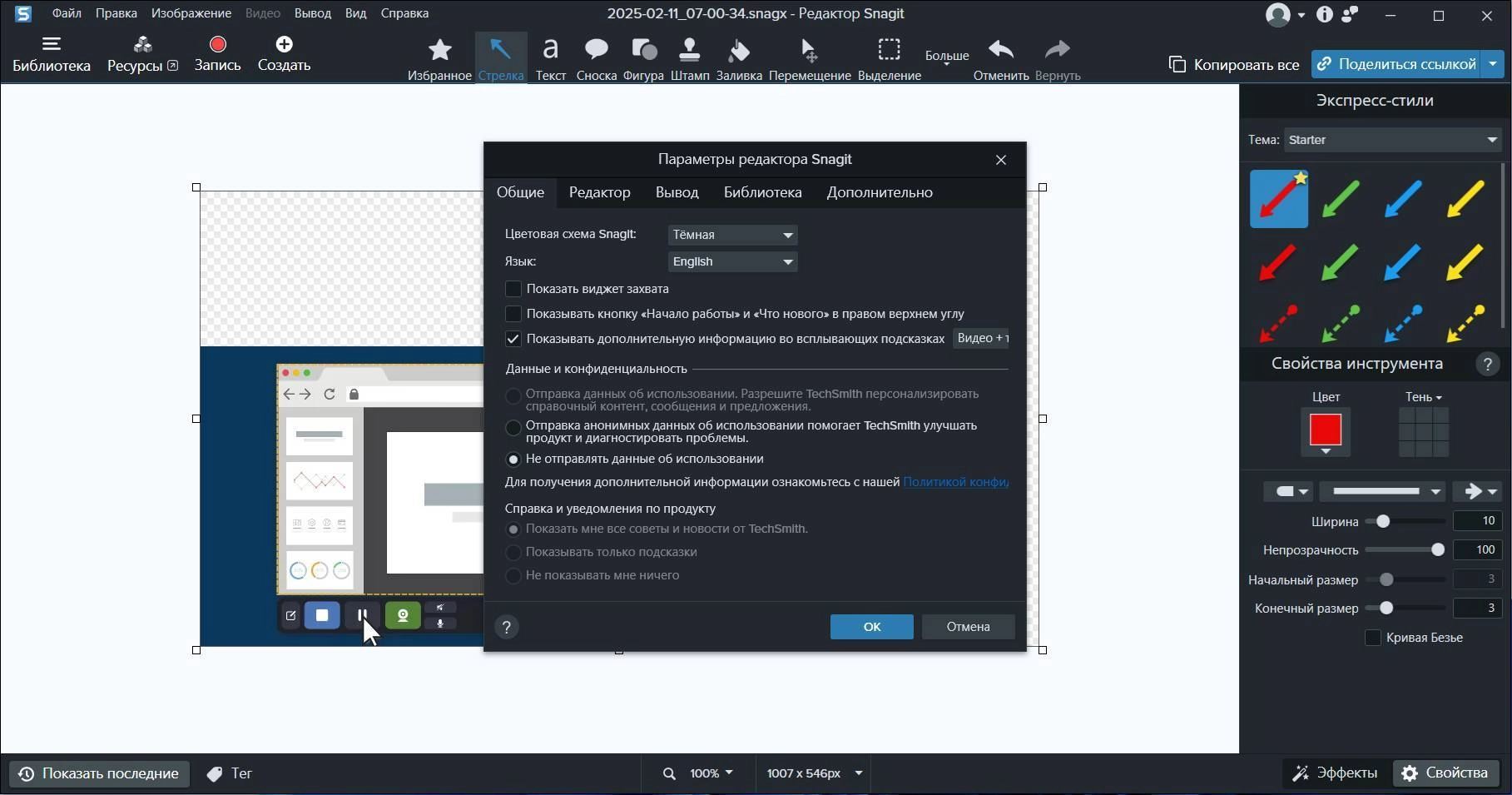The image size is (1512, 795).
Task: Open the arrow end style dropdown
Action: 1477,492
